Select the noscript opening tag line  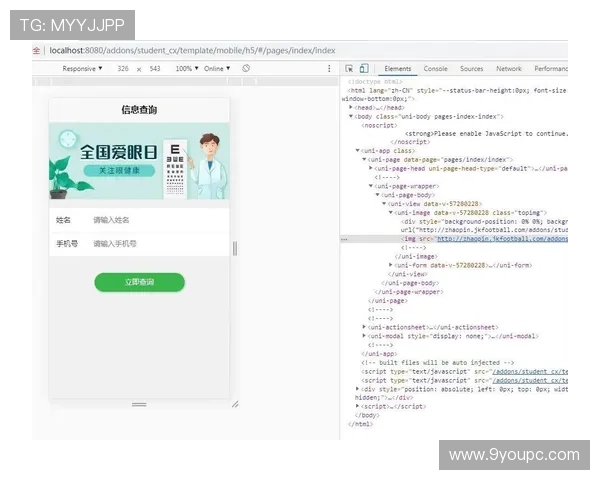tap(379, 126)
